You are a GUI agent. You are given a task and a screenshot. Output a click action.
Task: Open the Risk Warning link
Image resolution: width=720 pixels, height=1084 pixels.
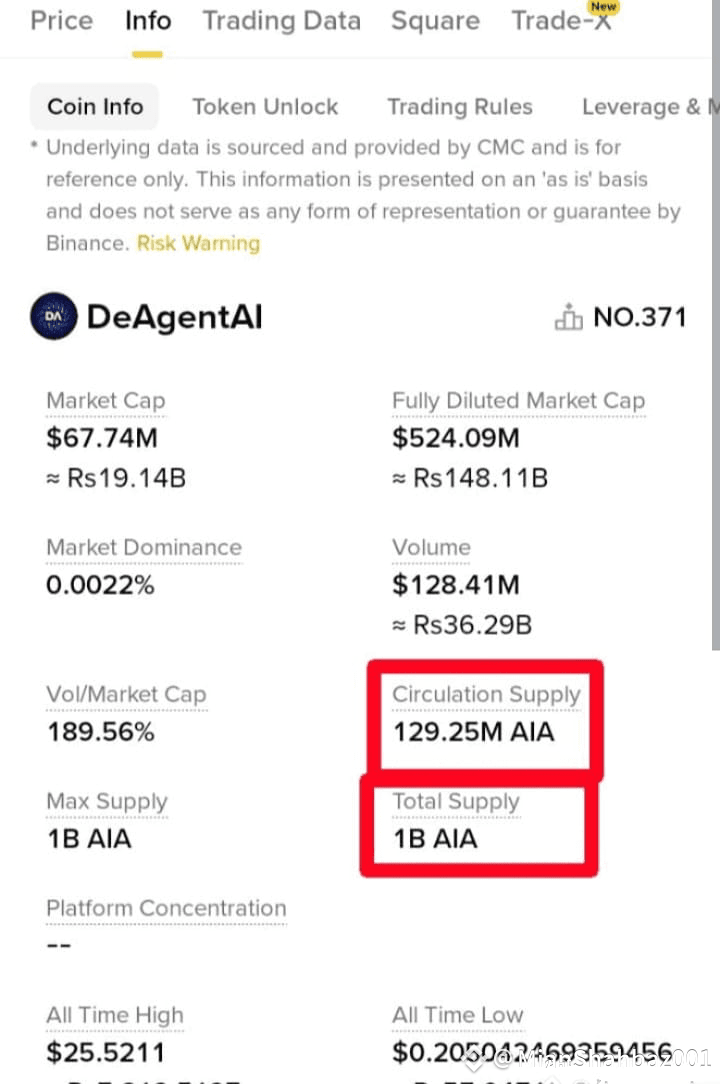199,243
